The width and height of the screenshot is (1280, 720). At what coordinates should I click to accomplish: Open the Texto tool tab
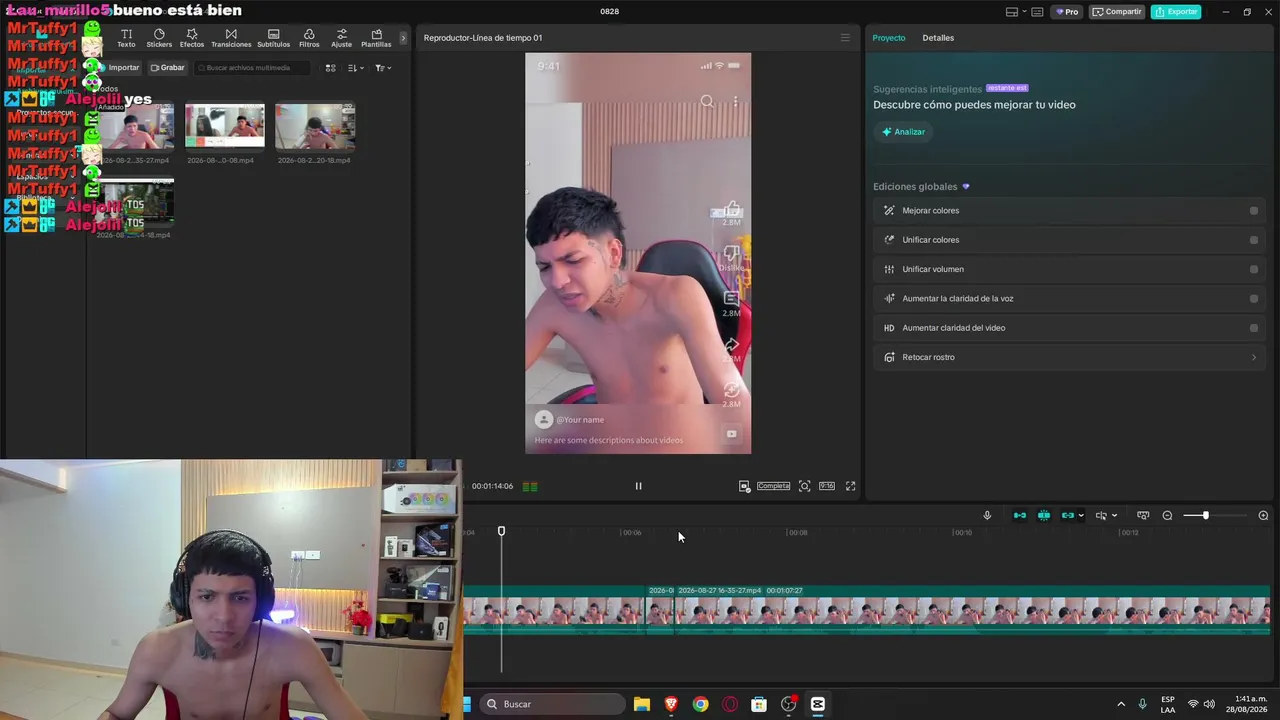point(126,38)
